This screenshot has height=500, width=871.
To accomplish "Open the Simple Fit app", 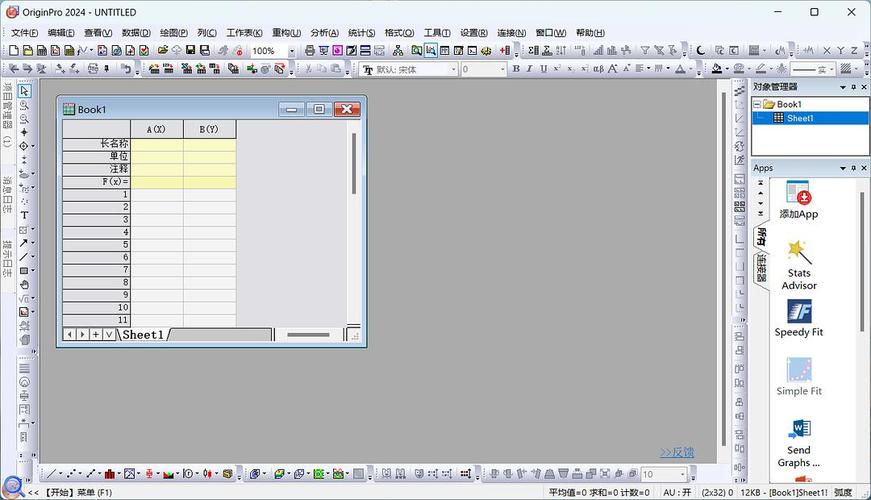I will (x=799, y=377).
